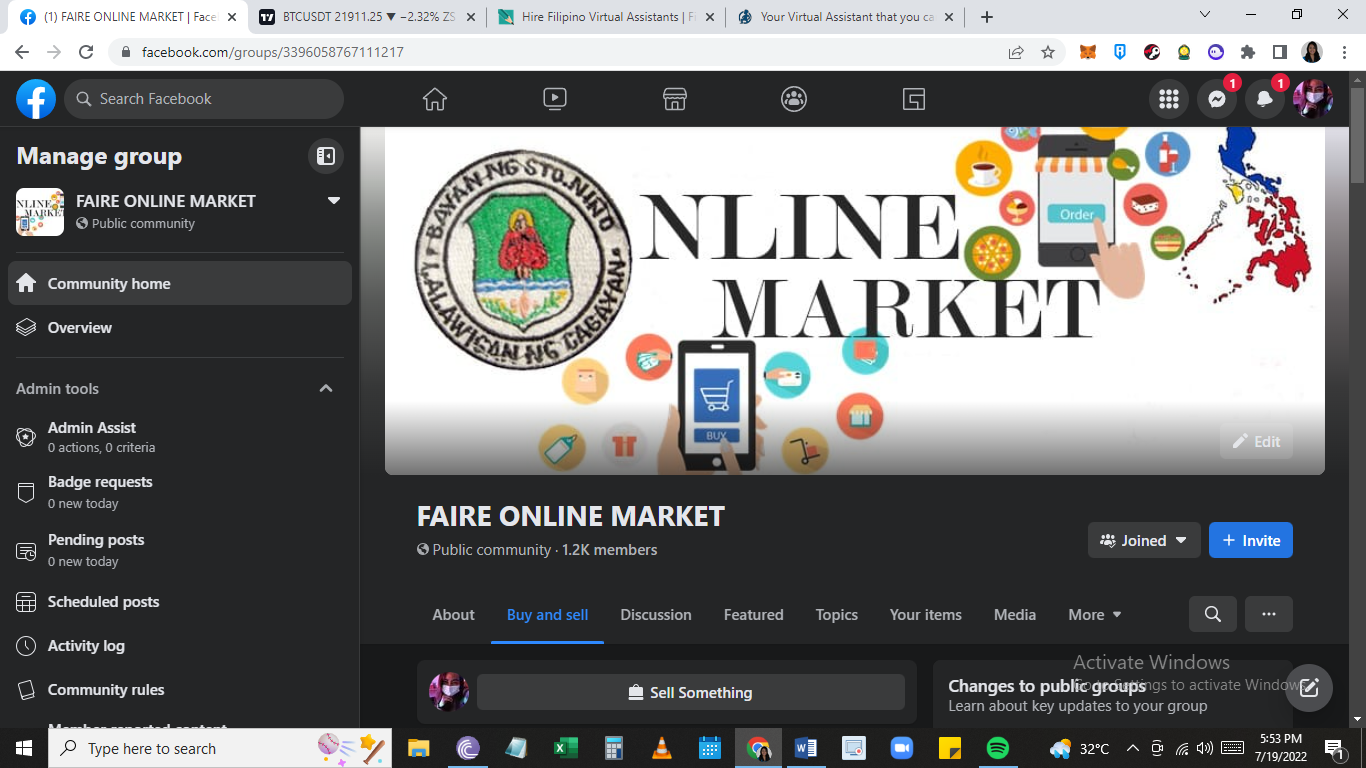1366x768 pixels.
Task: Open the Your items tab
Action: pyautogui.click(x=926, y=615)
